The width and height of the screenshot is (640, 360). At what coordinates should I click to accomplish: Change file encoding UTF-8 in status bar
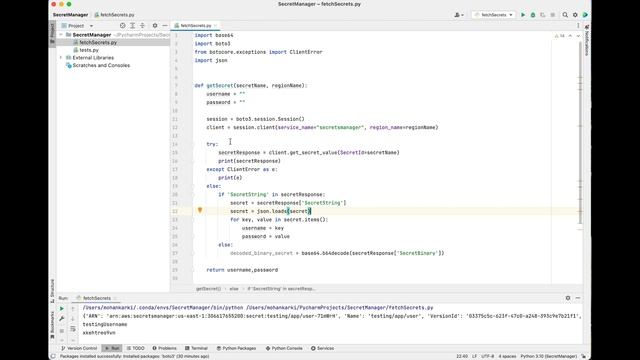487,356
